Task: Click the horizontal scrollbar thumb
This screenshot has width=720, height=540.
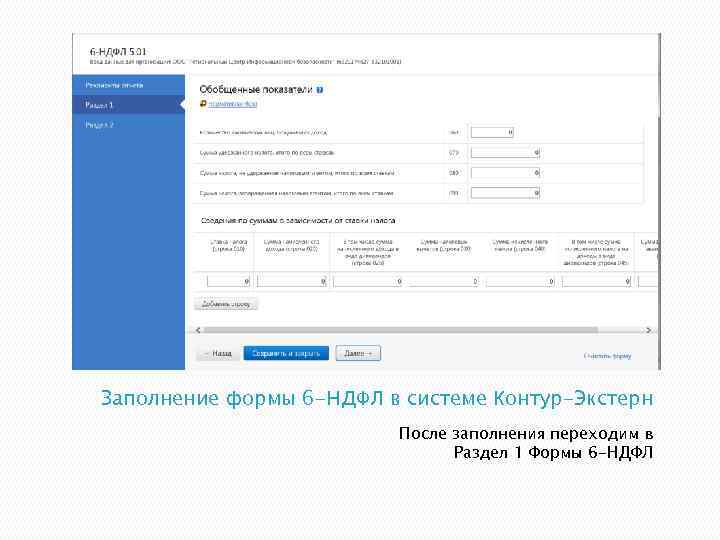Action: (x=400, y=330)
